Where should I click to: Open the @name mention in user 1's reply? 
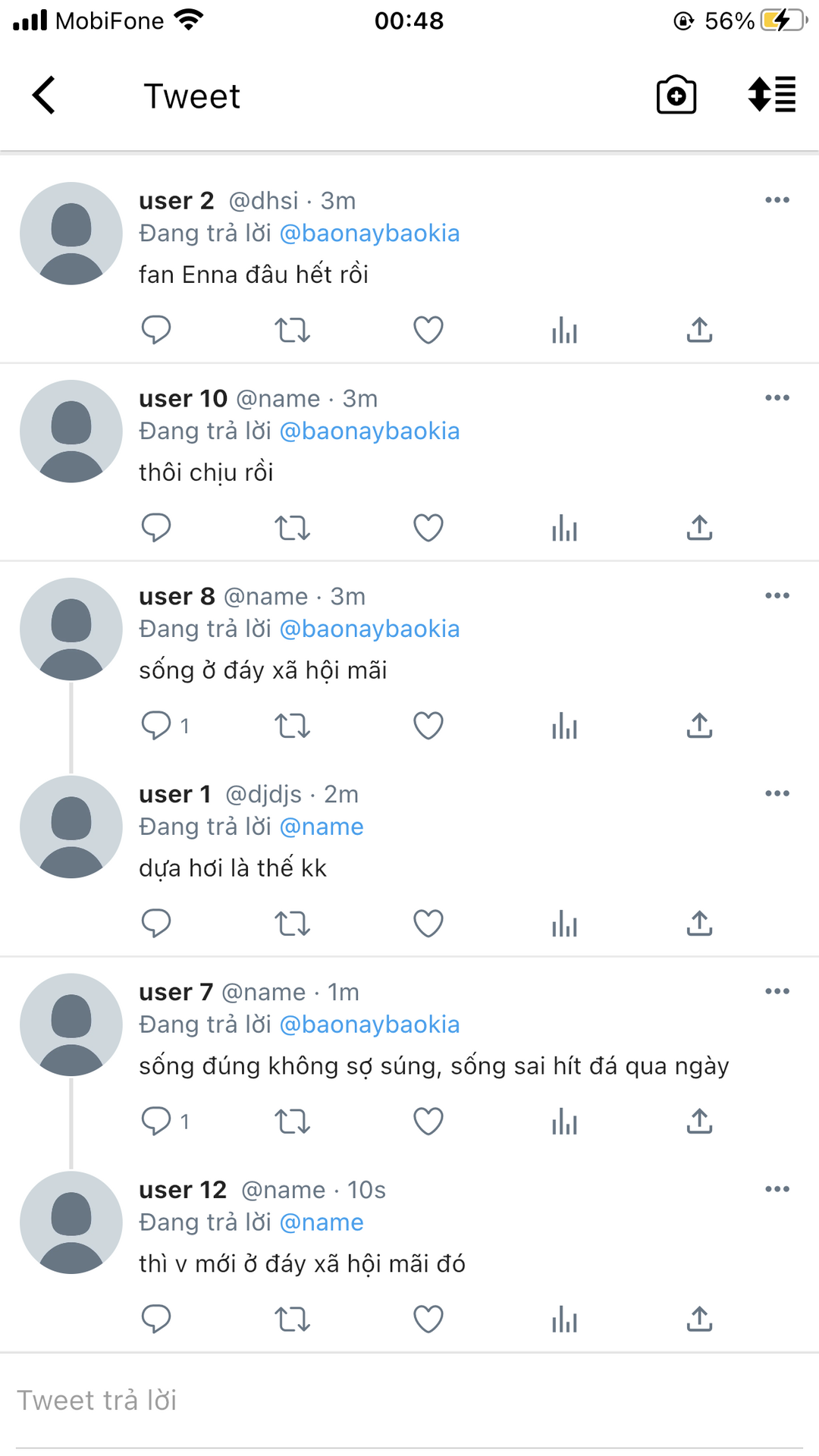click(322, 827)
